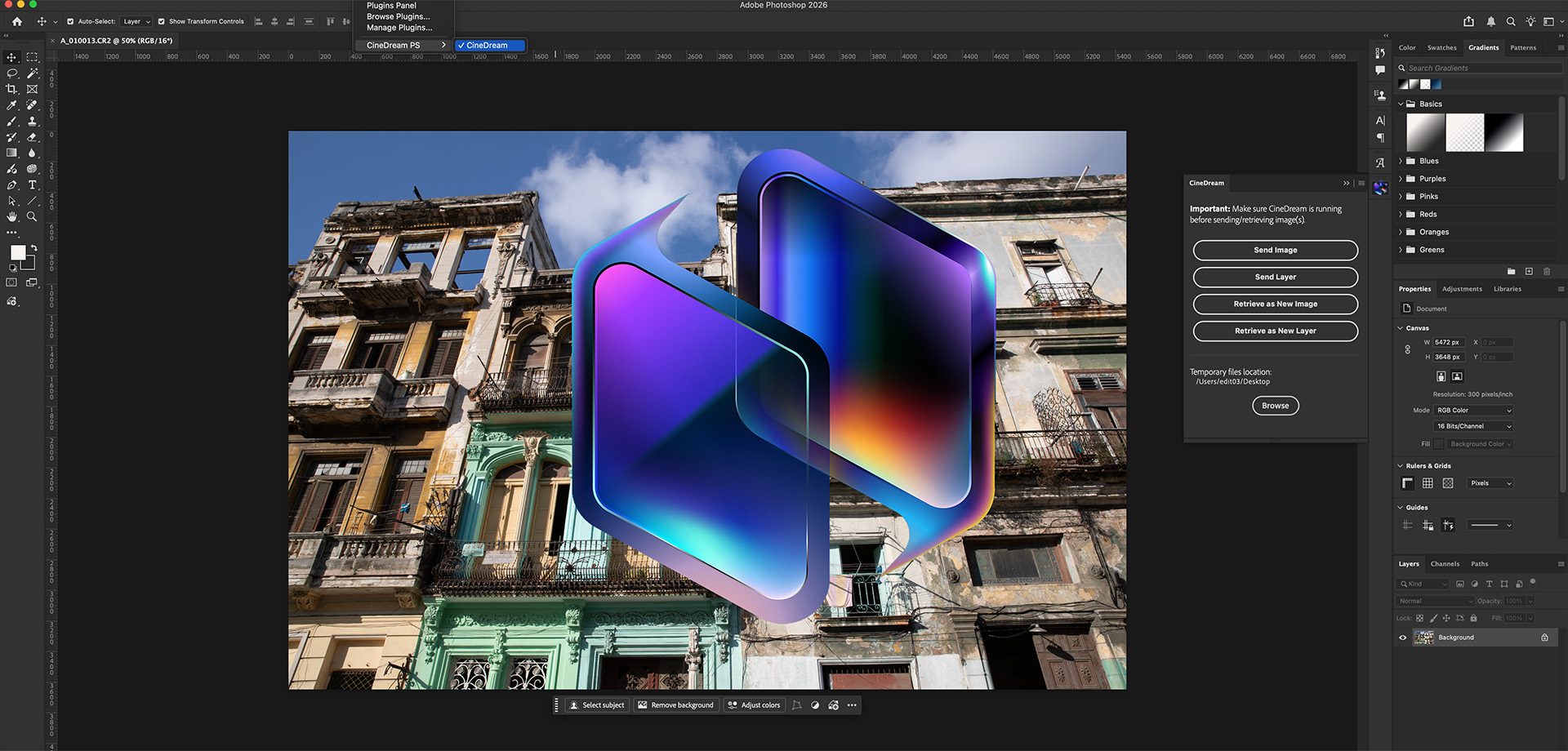This screenshot has width=1568, height=751.
Task: Select the Spot Healing Brush tool
Action: pos(32,104)
